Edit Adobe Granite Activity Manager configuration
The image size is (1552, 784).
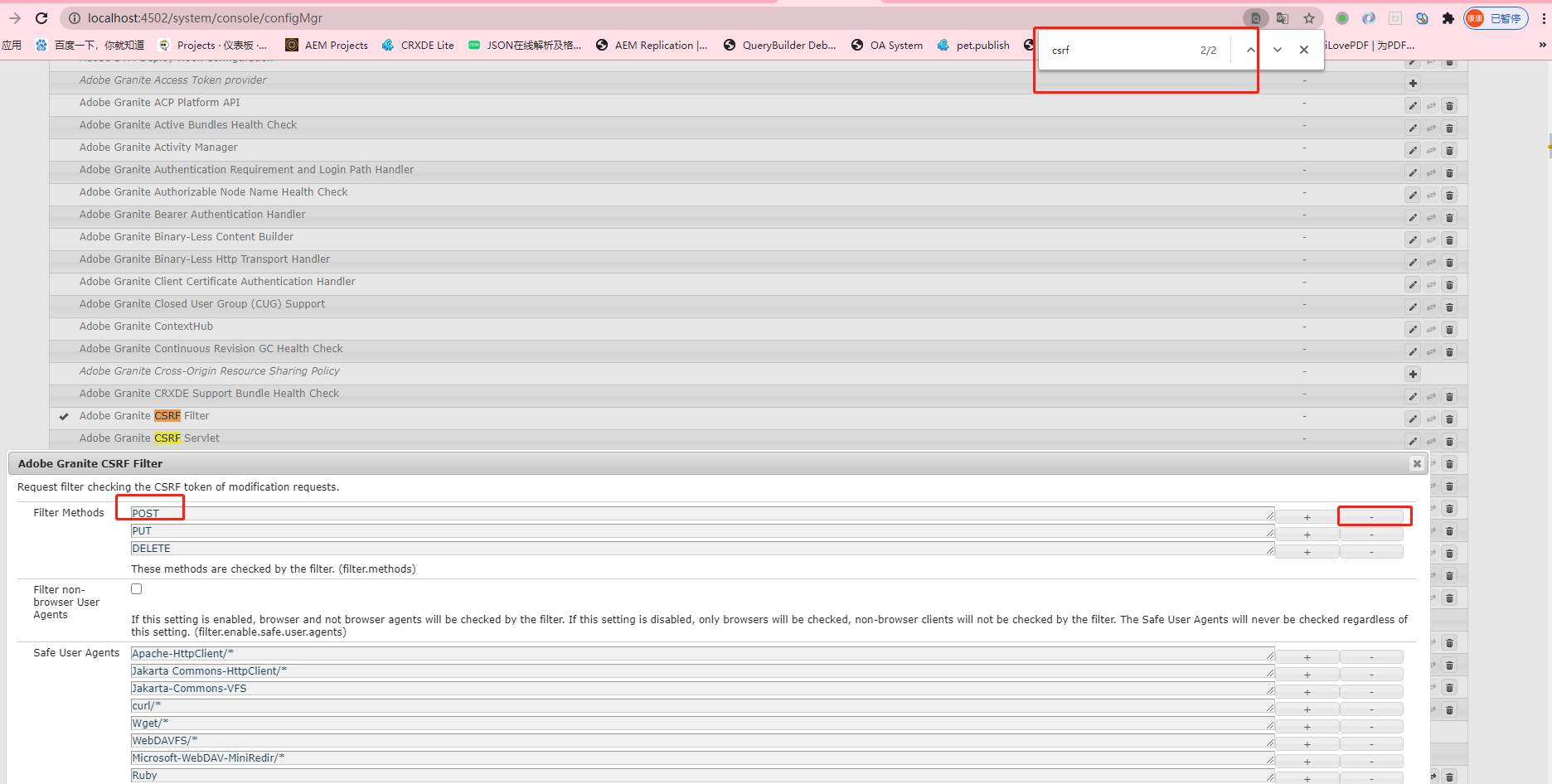click(x=1413, y=150)
